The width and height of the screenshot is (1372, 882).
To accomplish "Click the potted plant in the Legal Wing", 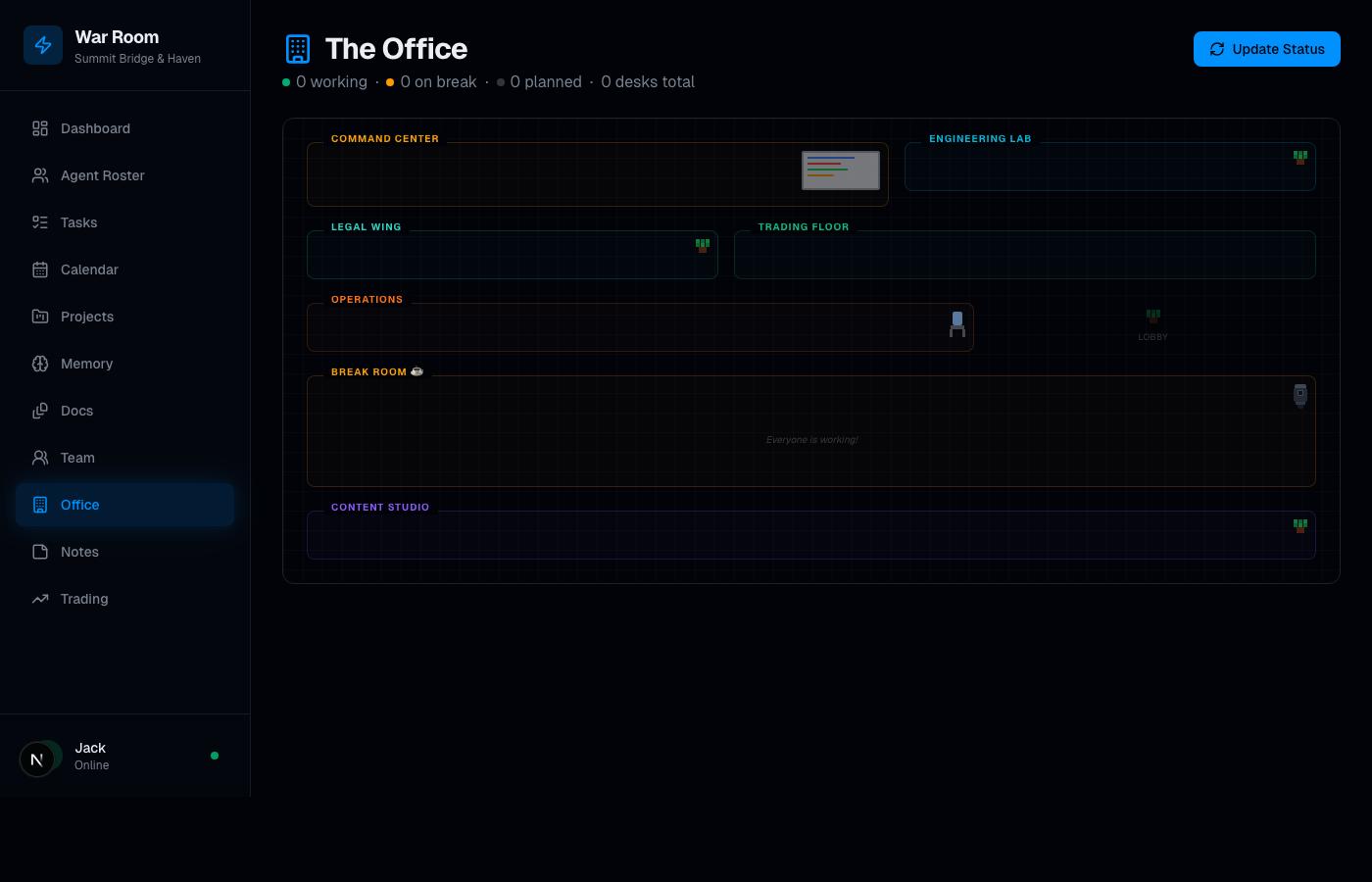I will pos(703,245).
